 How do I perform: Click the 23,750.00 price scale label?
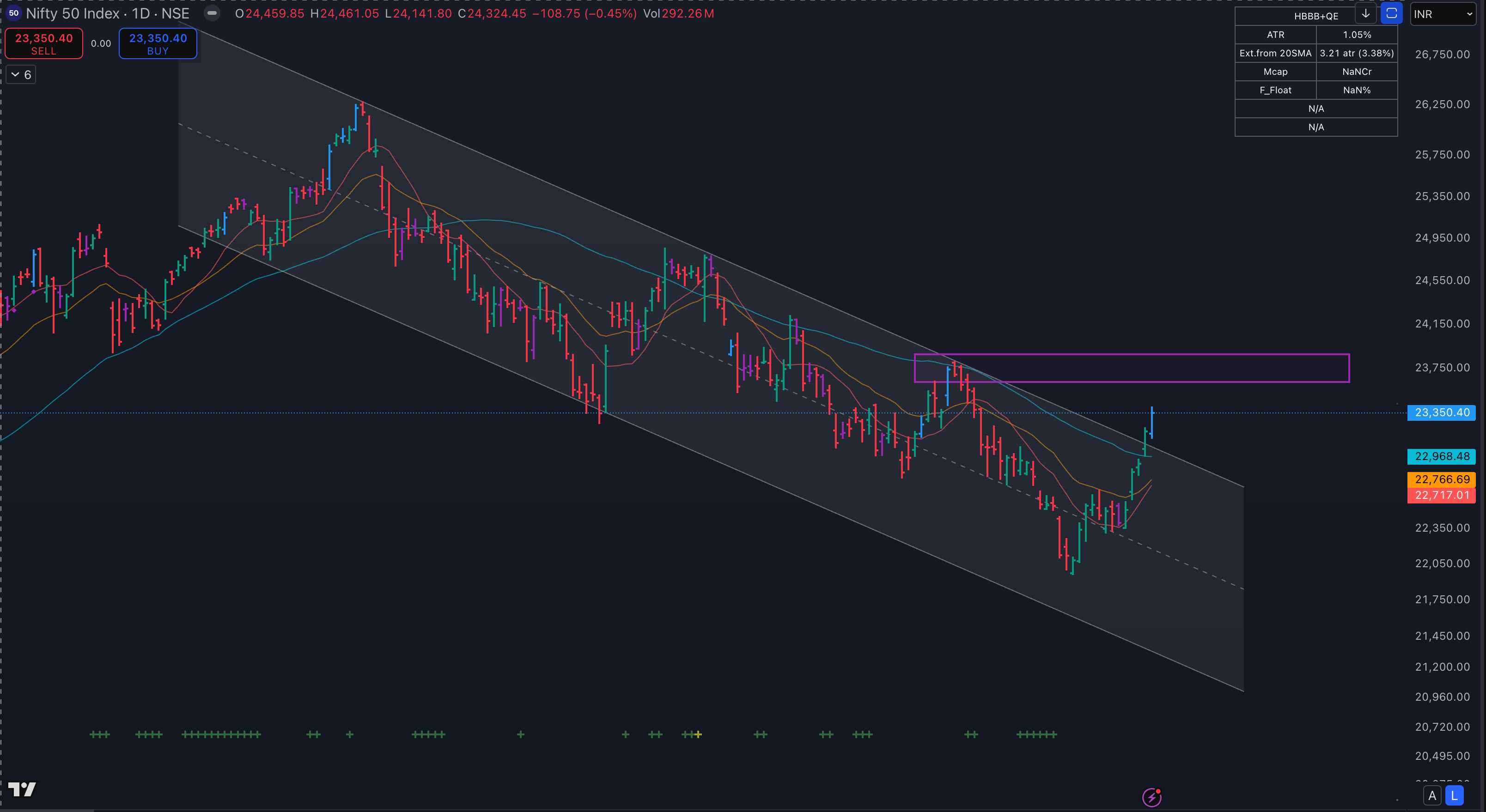tap(1442, 367)
